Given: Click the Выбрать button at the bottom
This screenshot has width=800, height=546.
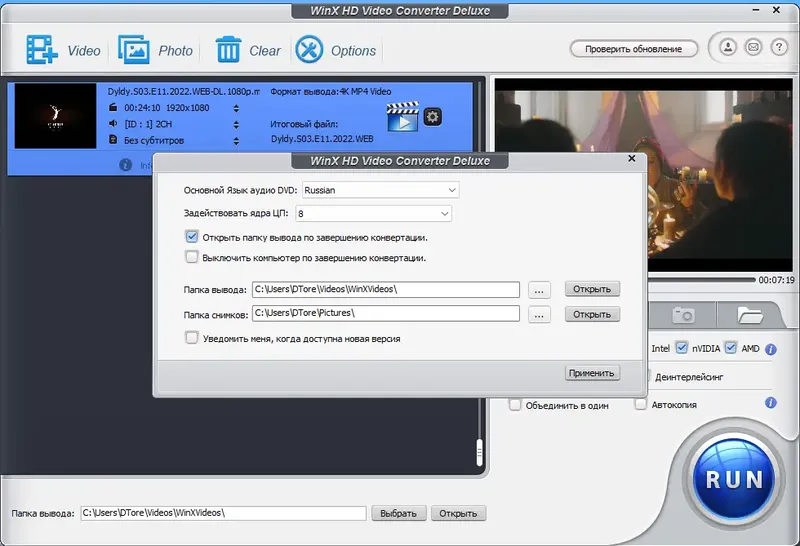Looking at the screenshot, I should point(398,513).
